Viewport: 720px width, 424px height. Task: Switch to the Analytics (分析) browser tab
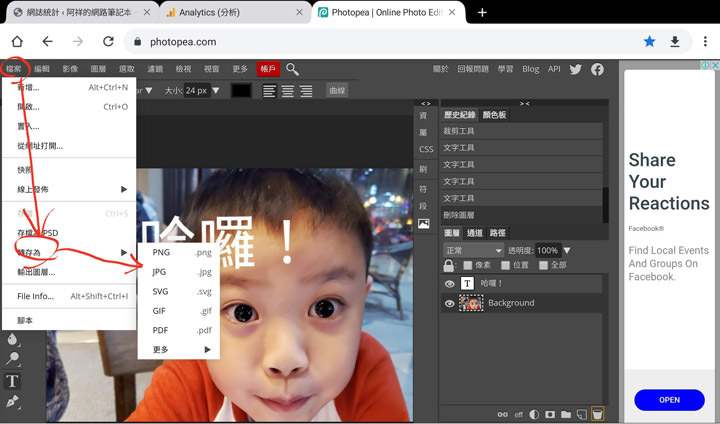click(x=234, y=12)
